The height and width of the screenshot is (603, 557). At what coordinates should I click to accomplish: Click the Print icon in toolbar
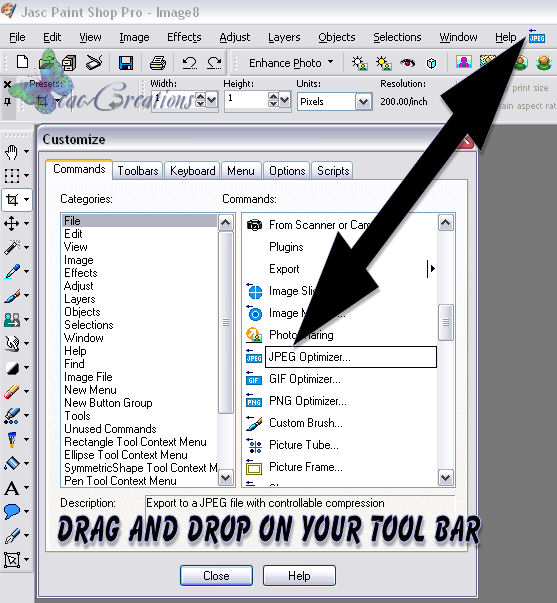(x=158, y=62)
